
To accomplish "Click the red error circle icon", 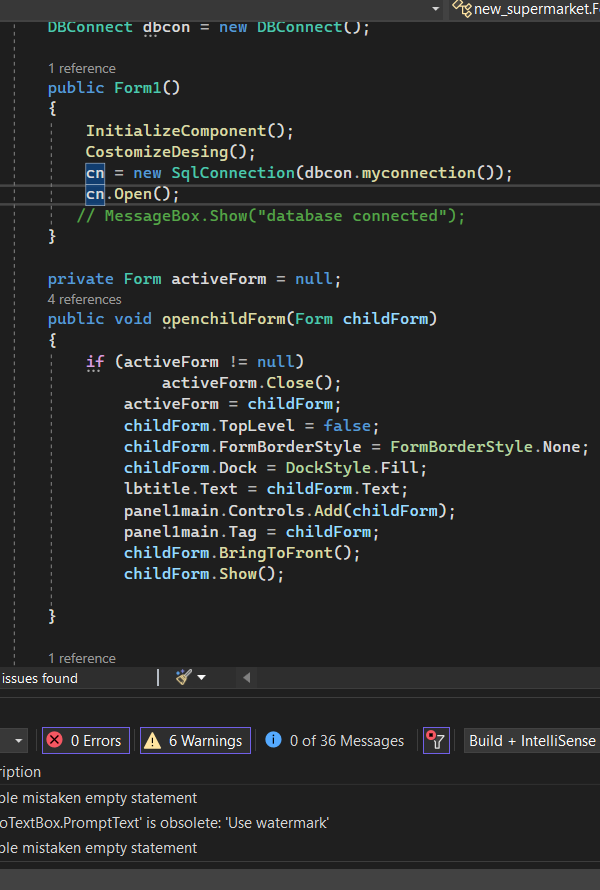I will pos(54,740).
